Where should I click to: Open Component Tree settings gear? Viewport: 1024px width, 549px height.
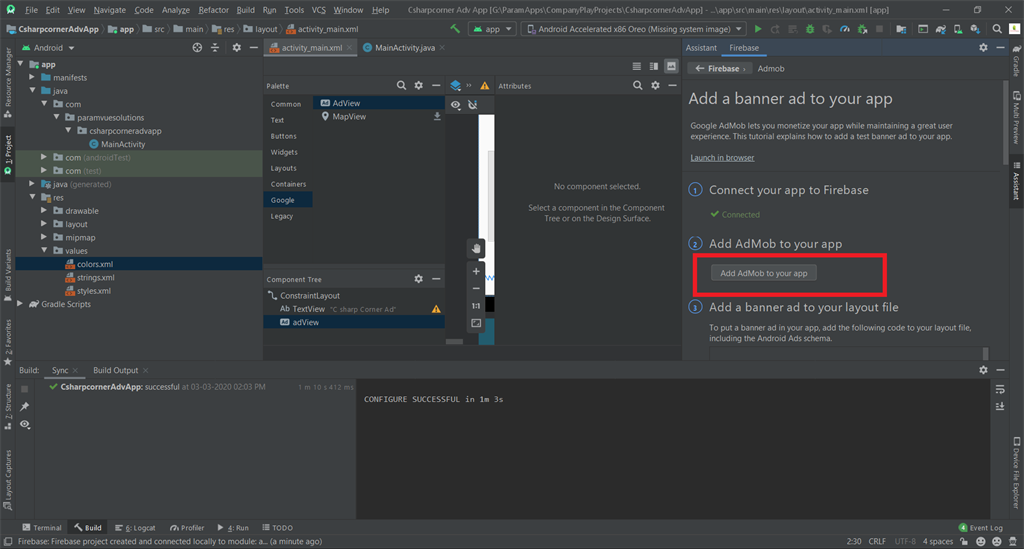point(419,279)
